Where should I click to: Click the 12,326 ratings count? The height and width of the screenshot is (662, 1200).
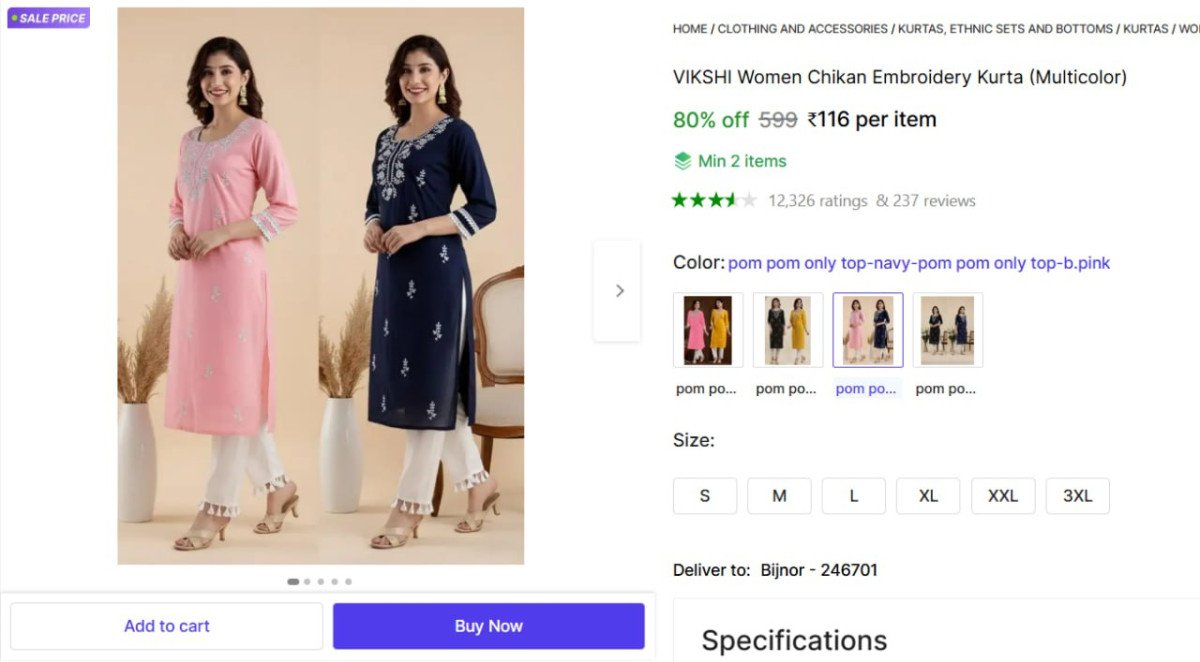[816, 200]
